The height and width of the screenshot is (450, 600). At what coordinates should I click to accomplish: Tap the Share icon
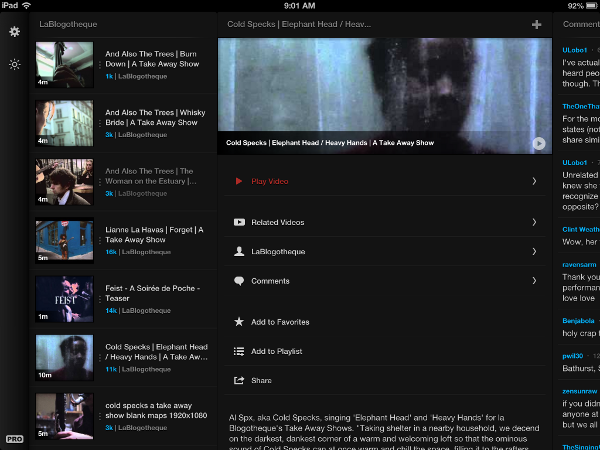pyautogui.click(x=239, y=380)
